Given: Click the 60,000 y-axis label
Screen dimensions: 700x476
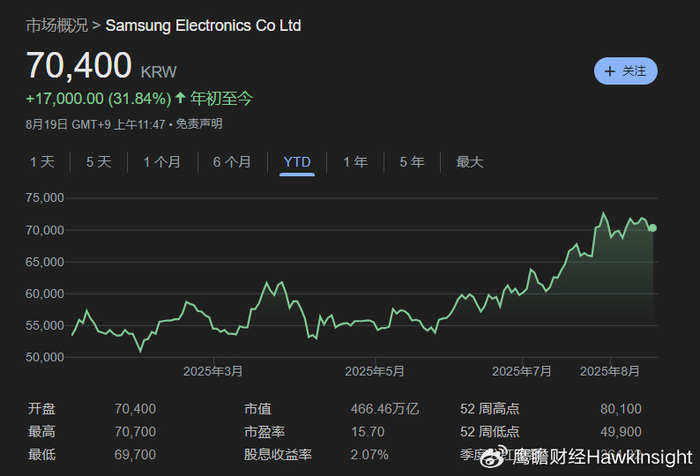Looking at the screenshot, I should [45, 294].
